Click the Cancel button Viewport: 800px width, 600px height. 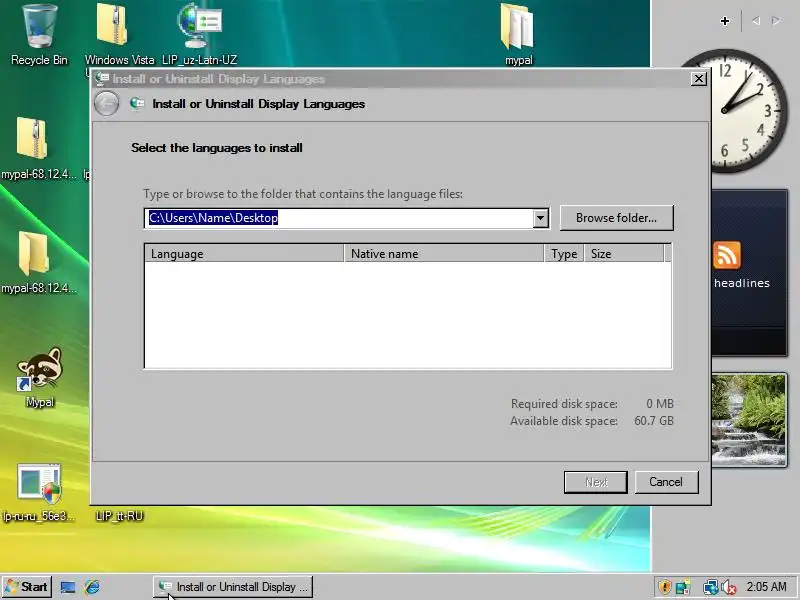(666, 482)
